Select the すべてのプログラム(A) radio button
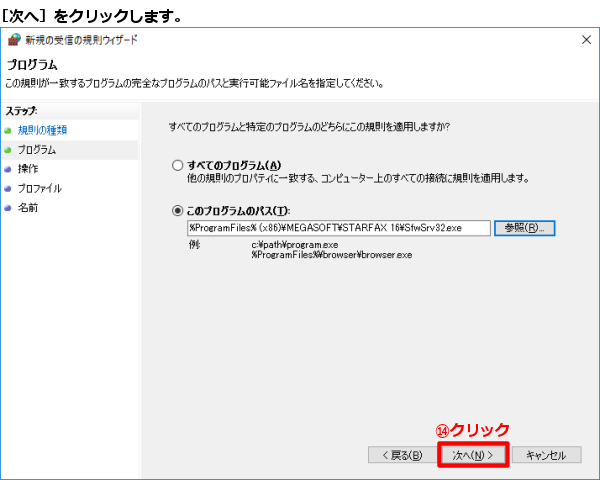This screenshot has width=600, height=480. [178, 165]
